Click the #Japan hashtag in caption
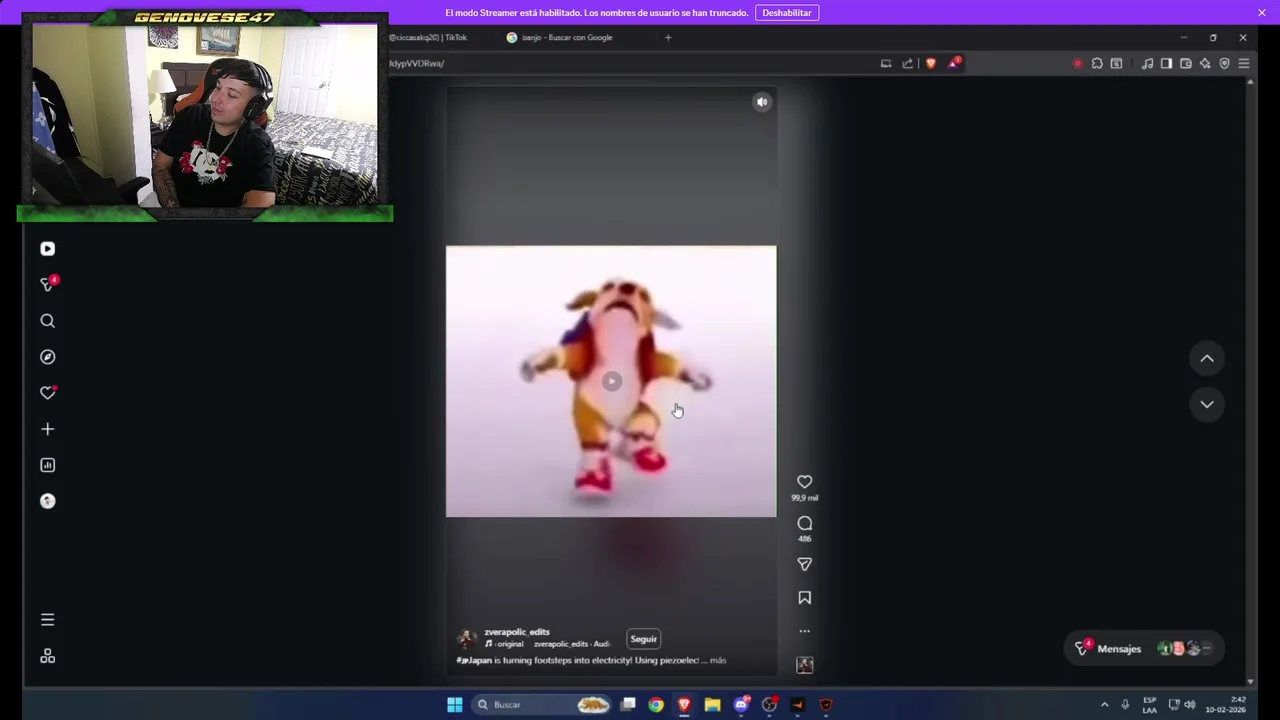 (475, 661)
